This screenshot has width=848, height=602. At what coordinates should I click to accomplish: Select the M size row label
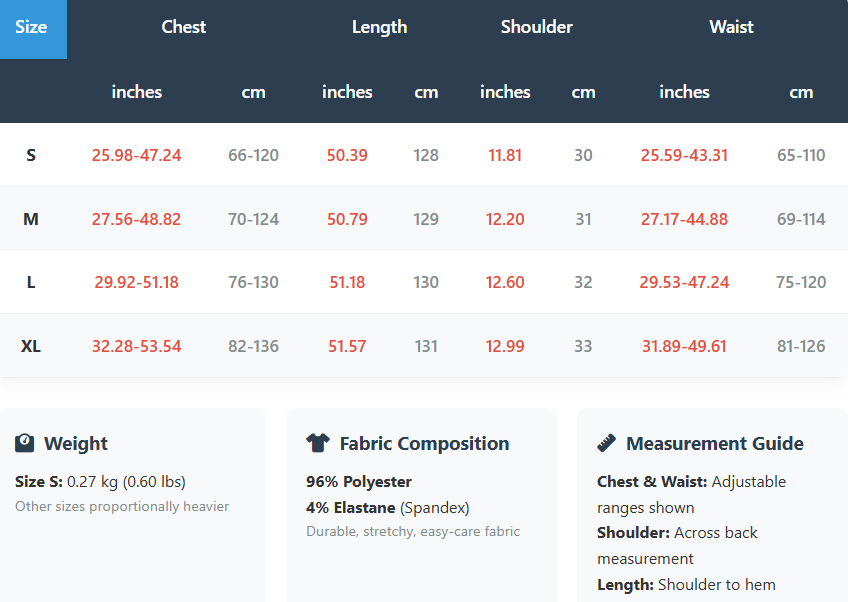(x=31, y=219)
